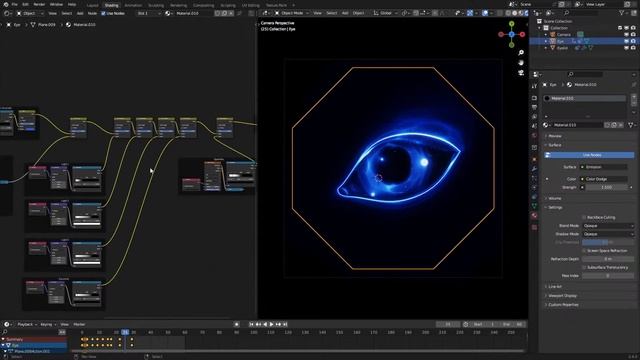Click the Refraction Depth field
640x360 pixels.
(x=608, y=259)
